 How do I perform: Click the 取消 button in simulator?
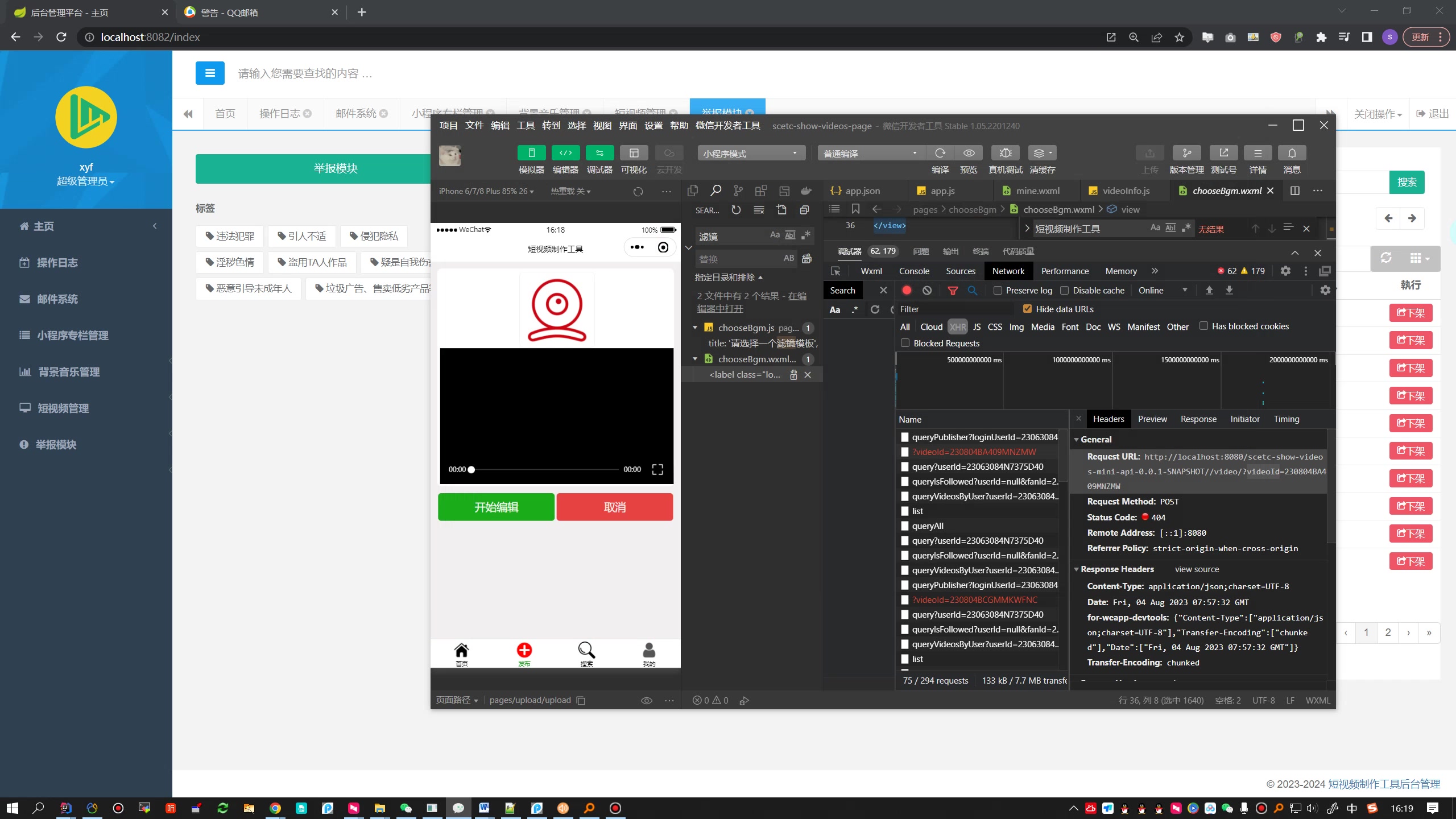click(614, 507)
